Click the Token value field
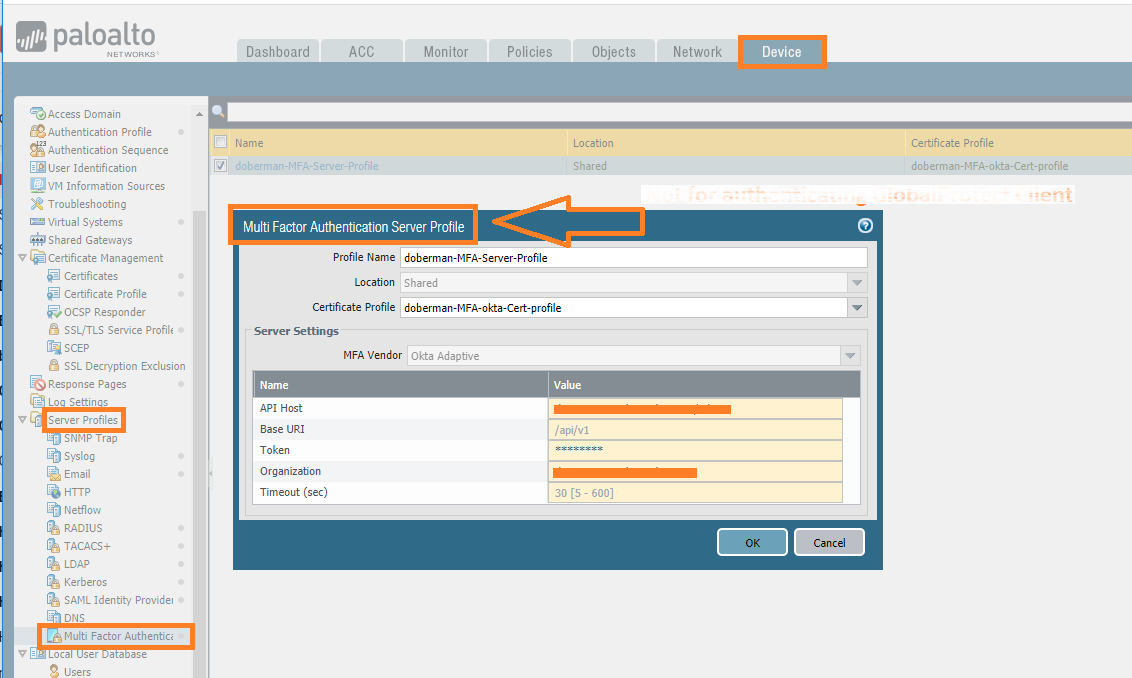 point(695,450)
